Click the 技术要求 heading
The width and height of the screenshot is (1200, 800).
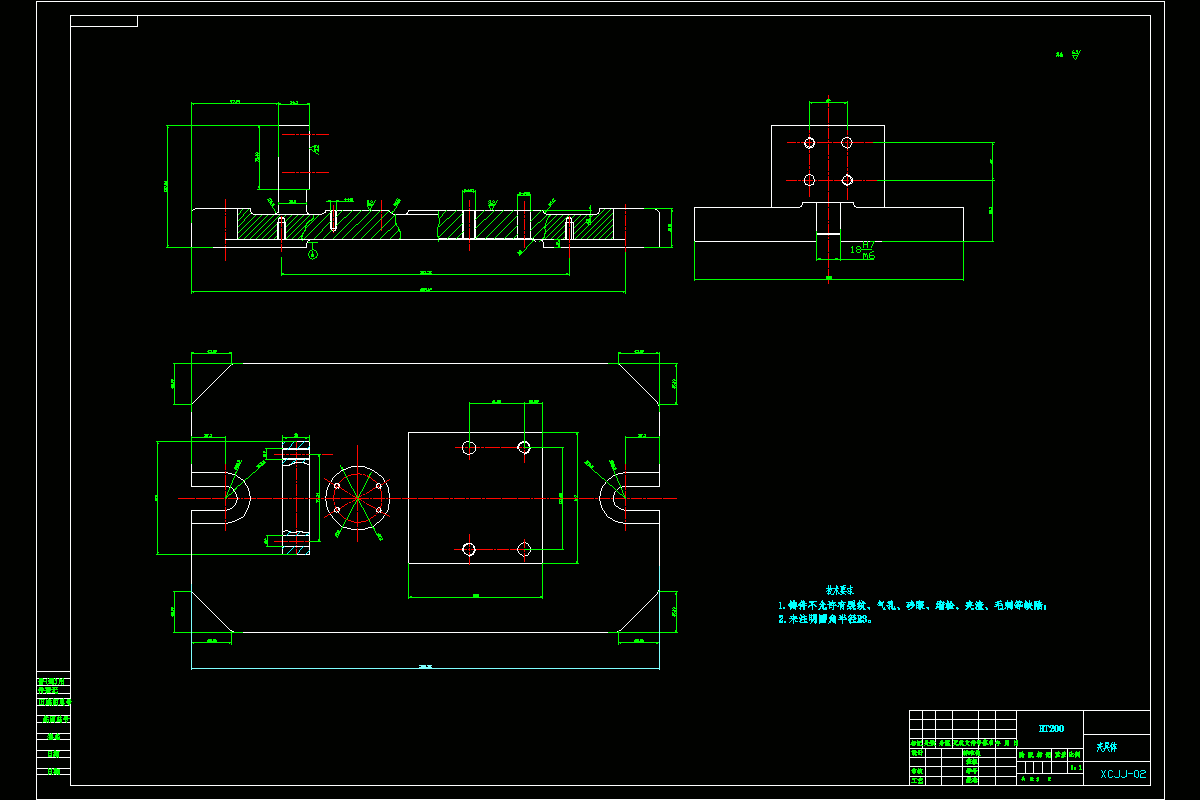pos(838,591)
